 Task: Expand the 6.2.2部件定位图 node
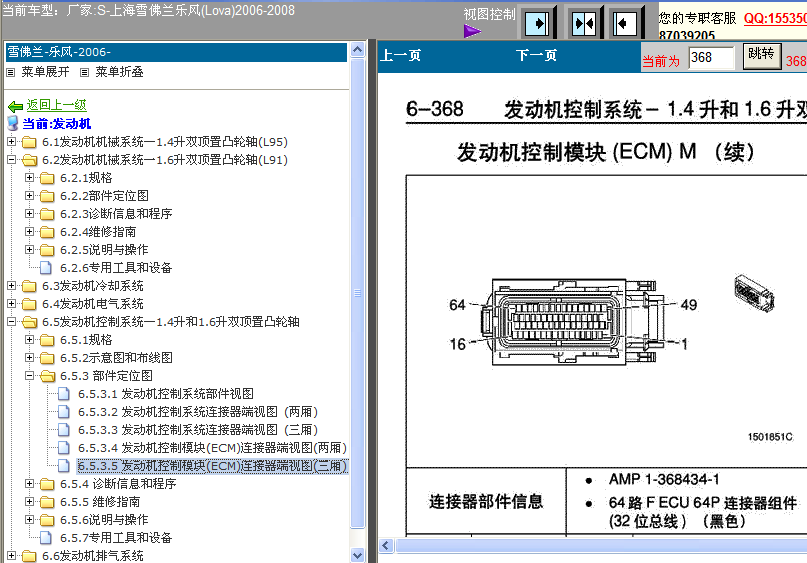[x=29, y=196]
